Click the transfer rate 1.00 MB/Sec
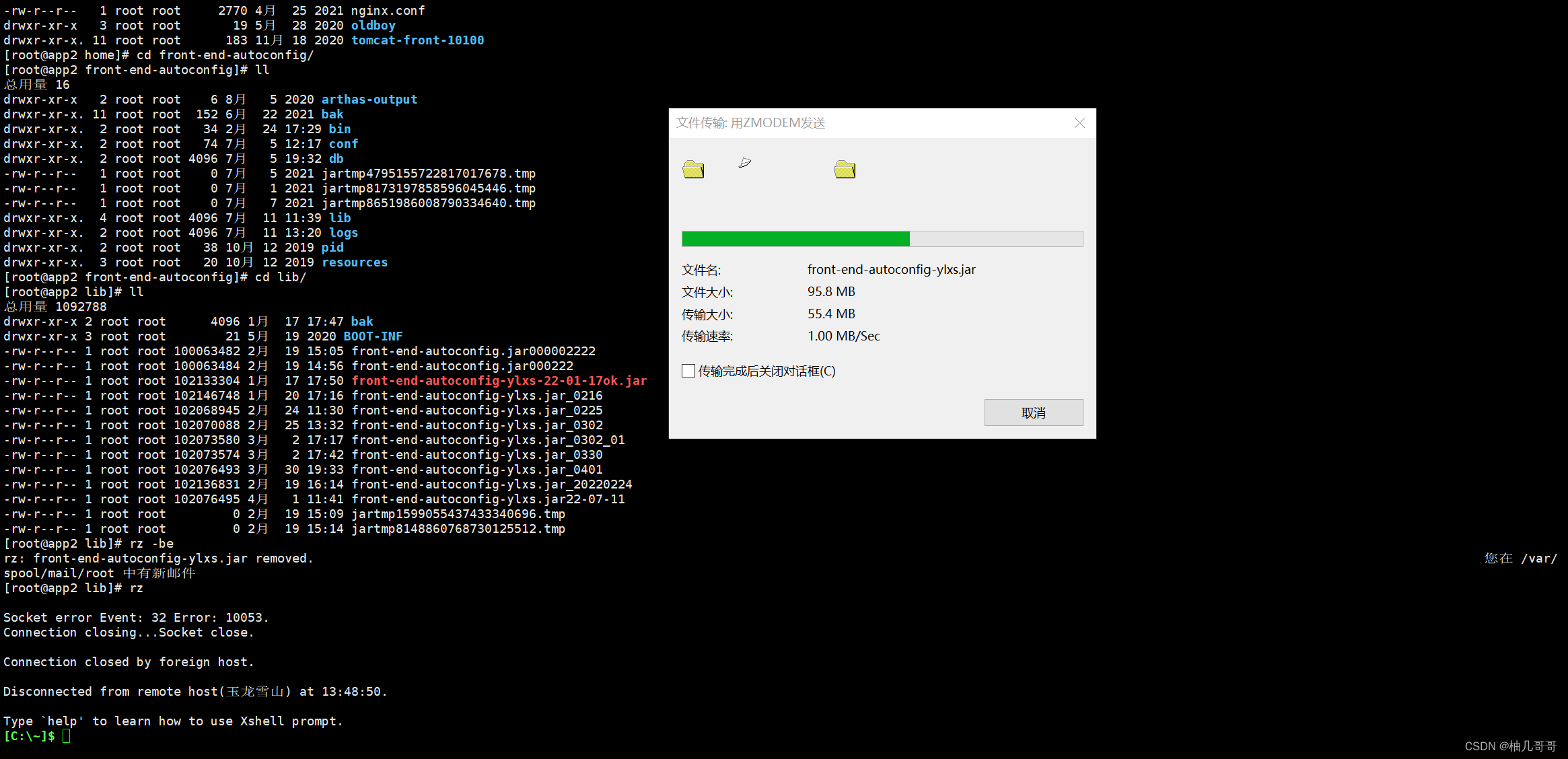1568x759 pixels. pyautogui.click(x=844, y=336)
